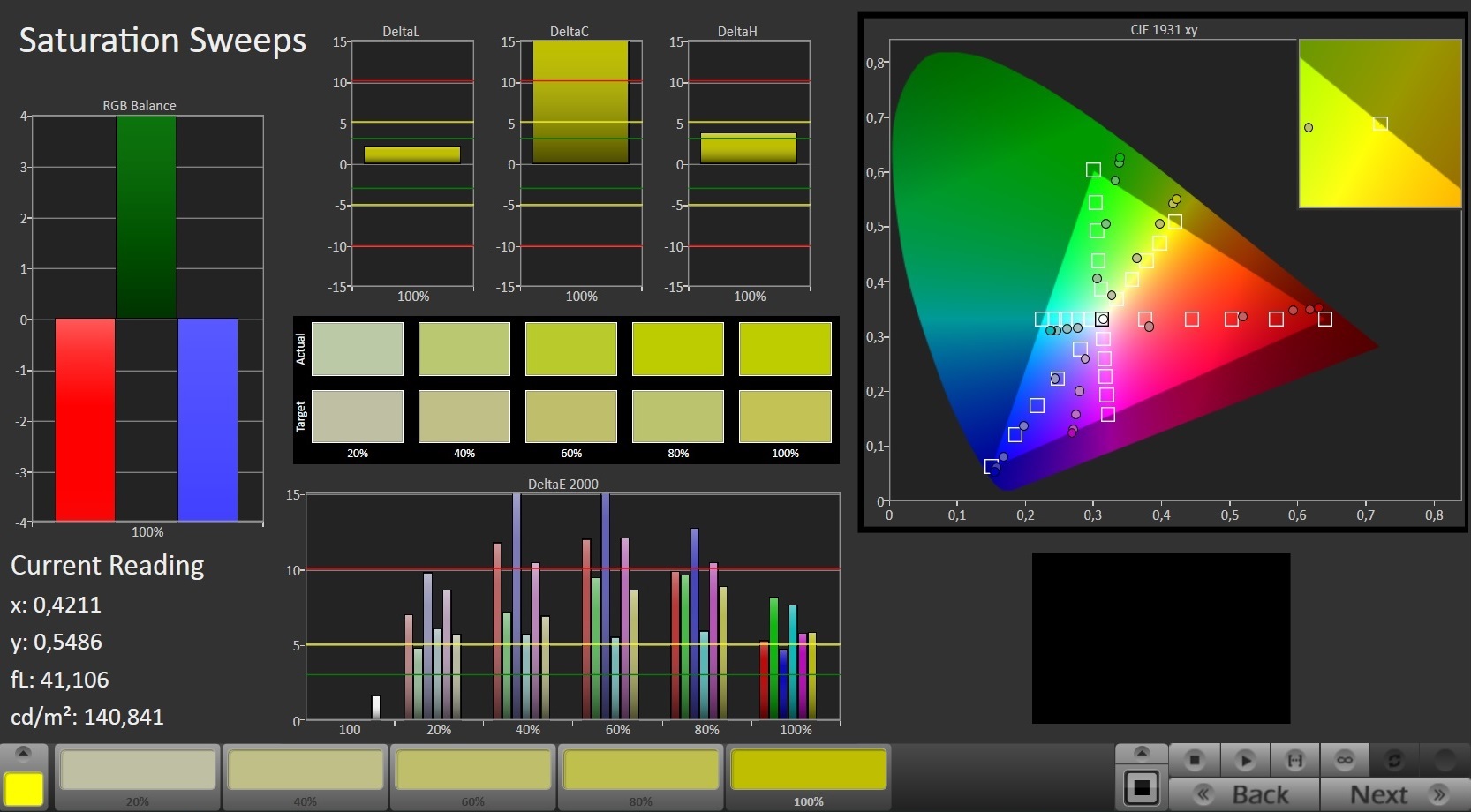Click the green bar in RGB Balance chart

[147, 217]
